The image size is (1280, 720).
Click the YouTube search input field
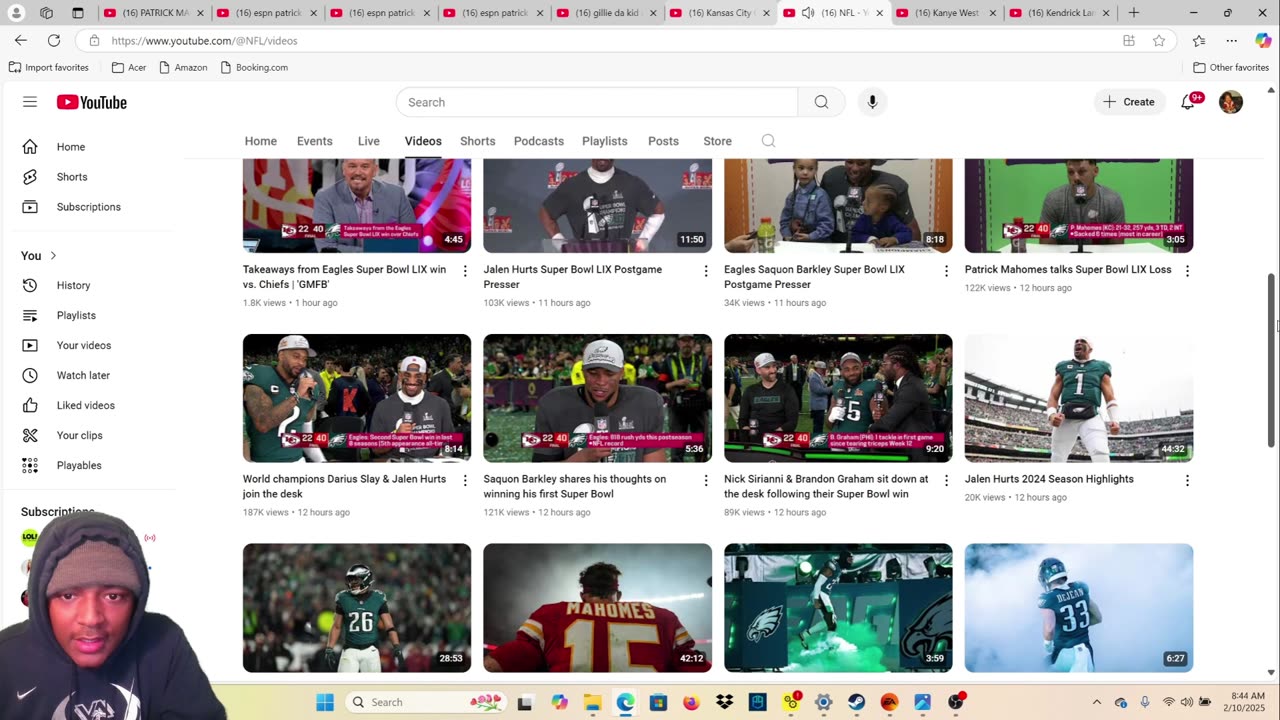(597, 102)
